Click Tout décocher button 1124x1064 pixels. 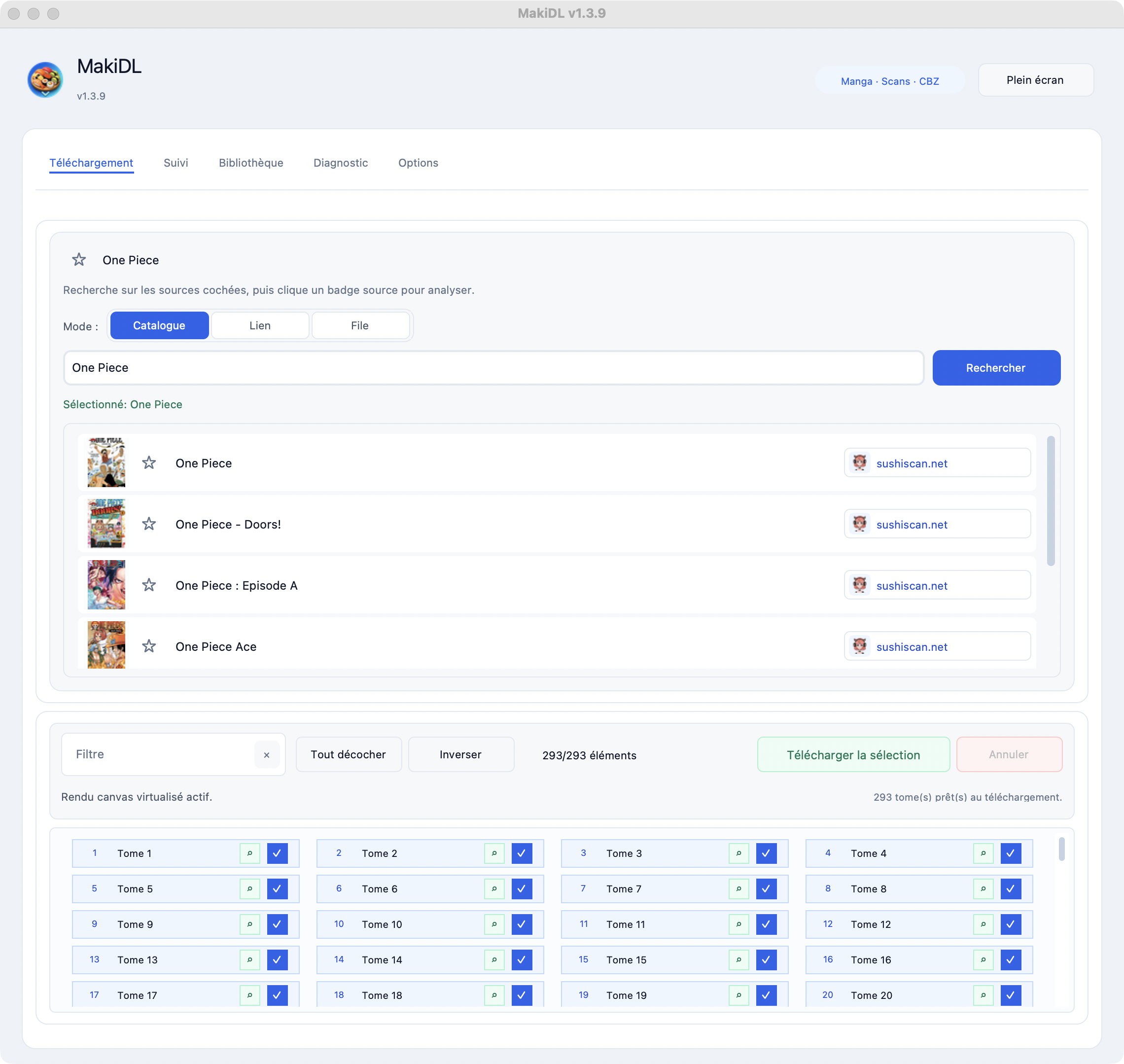(x=349, y=755)
